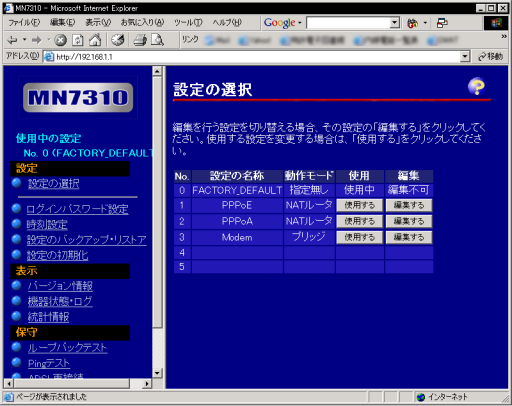Open the ファイル(F) menu

click(24, 23)
